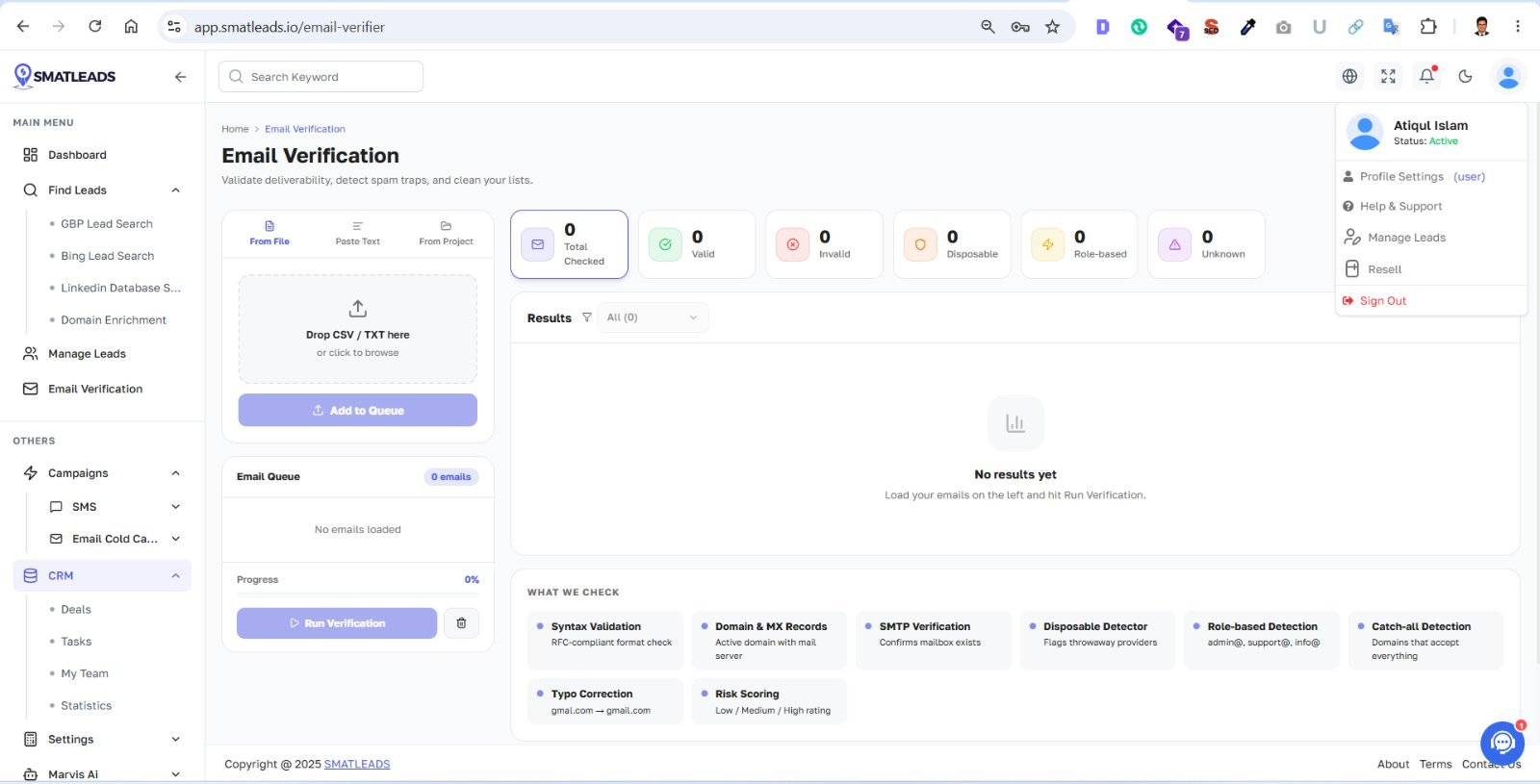
Task: Click the Results filter funnel icon
Action: 586,317
